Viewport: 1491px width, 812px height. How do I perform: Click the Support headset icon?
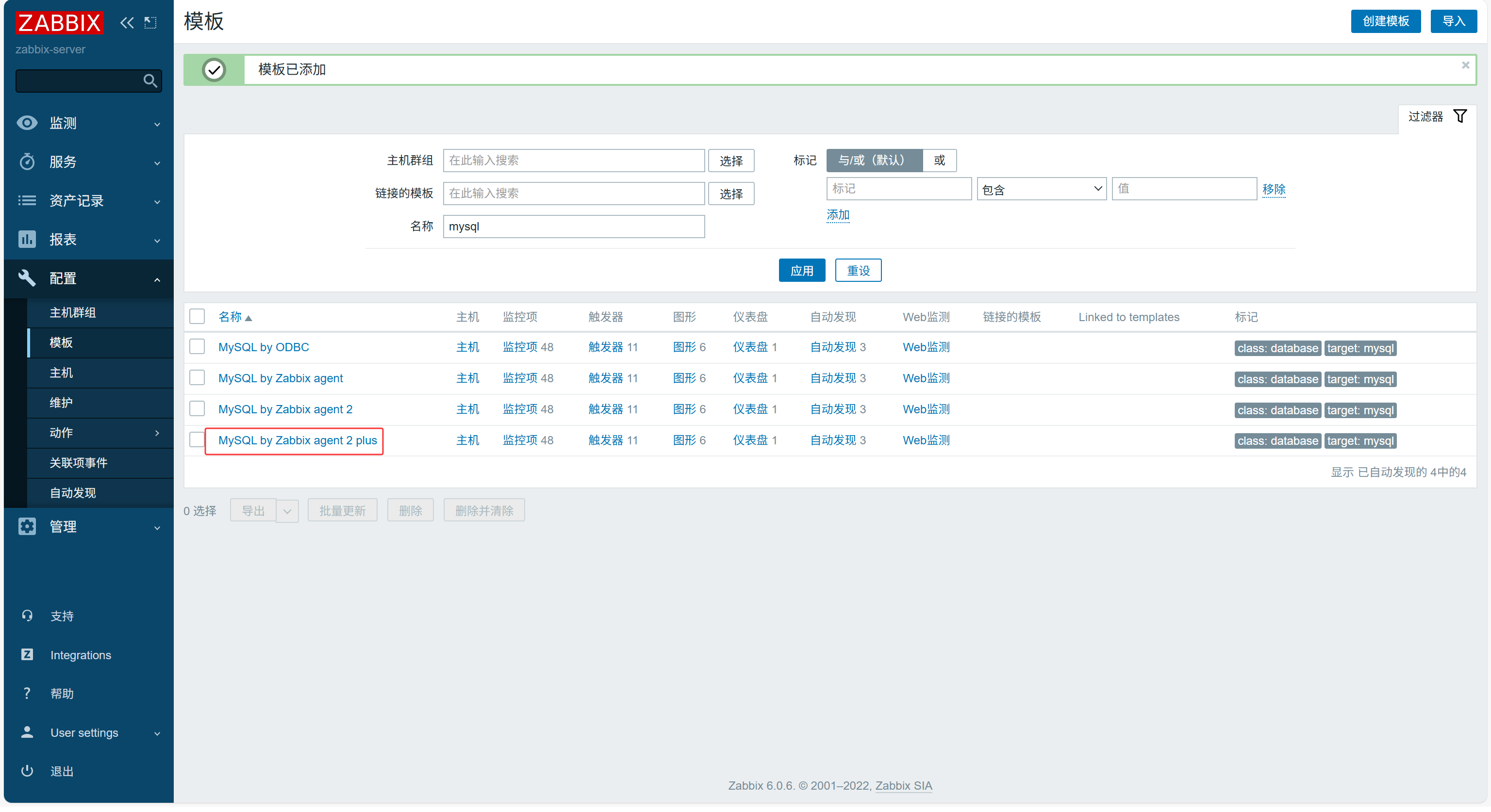tap(27, 616)
